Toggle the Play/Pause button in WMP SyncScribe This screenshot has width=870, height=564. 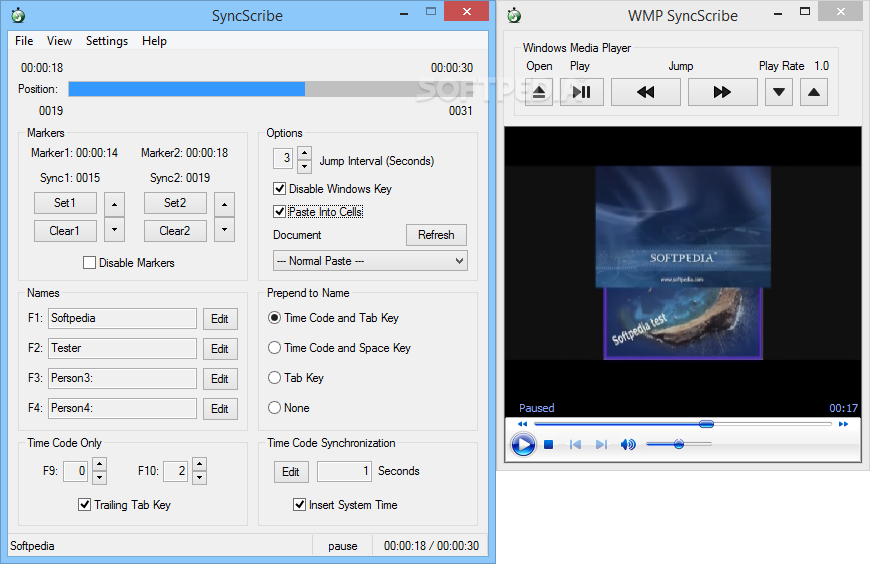coord(581,92)
